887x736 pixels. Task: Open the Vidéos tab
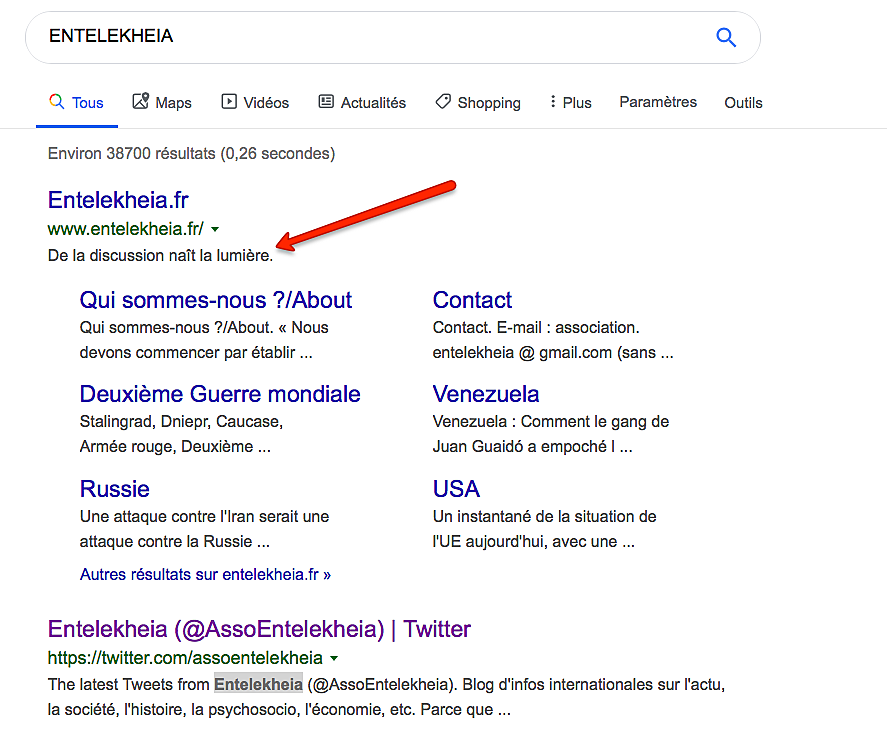point(255,102)
